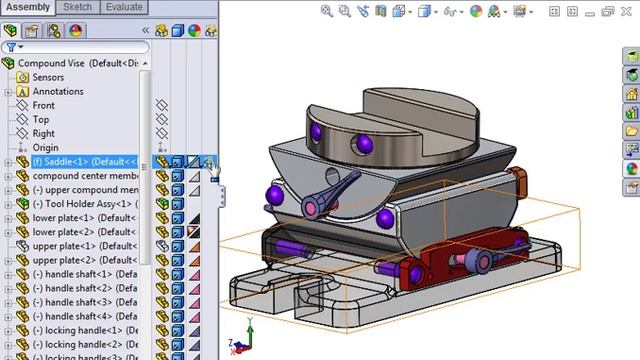Click the tree filter input field

point(76,47)
